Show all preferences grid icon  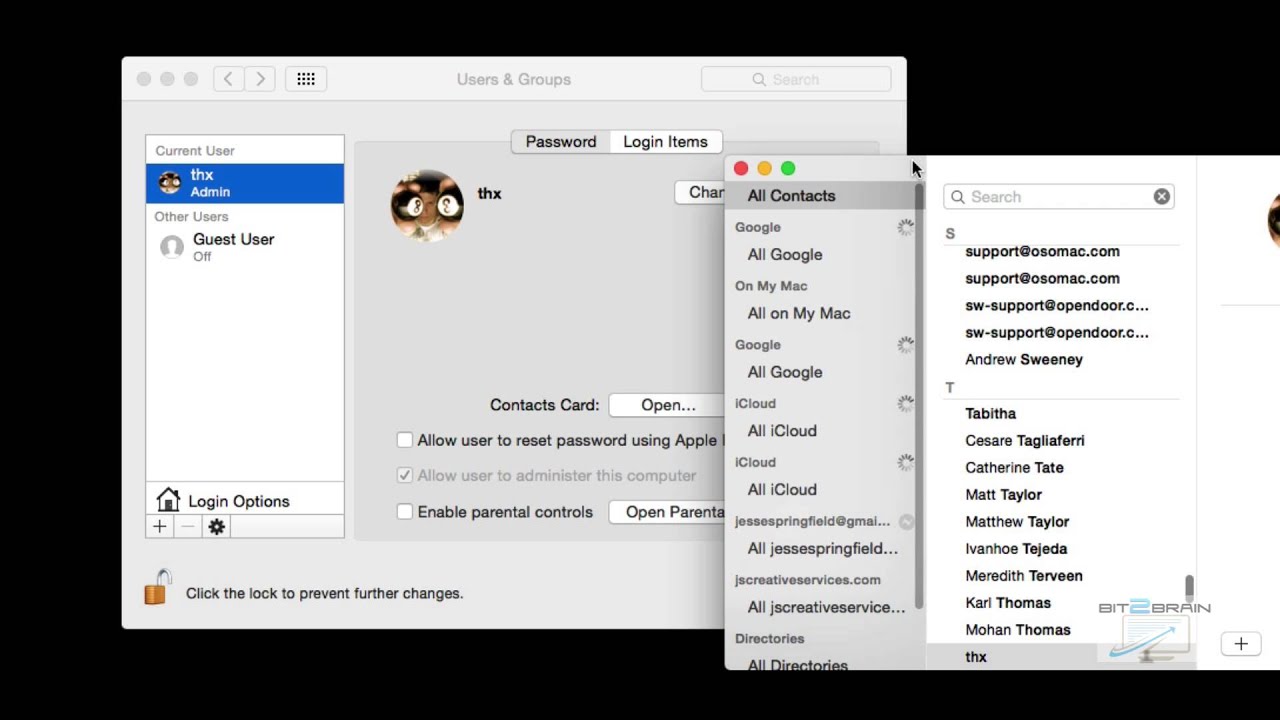click(306, 79)
